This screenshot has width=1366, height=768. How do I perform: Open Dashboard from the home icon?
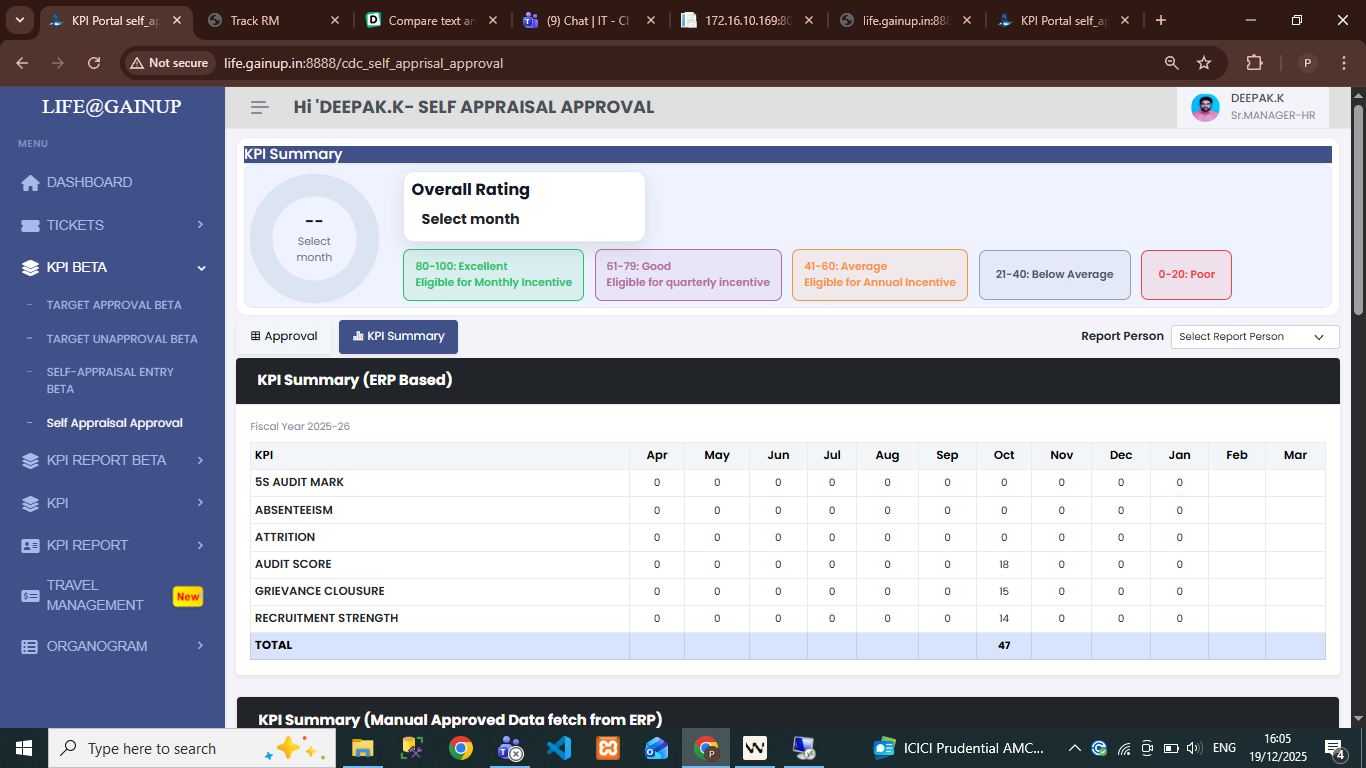[30, 183]
